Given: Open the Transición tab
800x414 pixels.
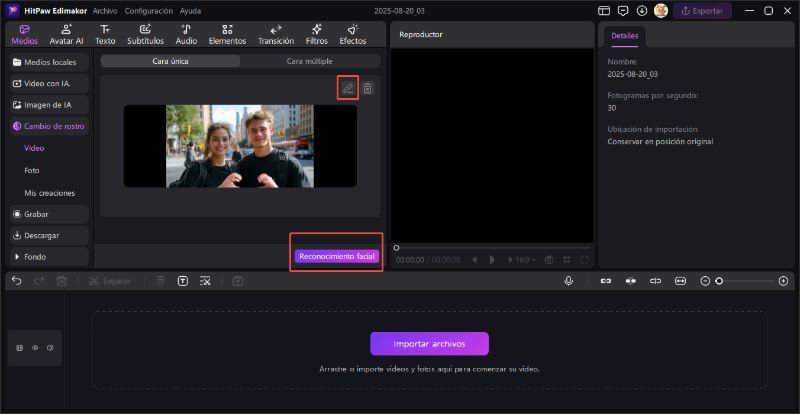Looking at the screenshot, I should point(276,35).
